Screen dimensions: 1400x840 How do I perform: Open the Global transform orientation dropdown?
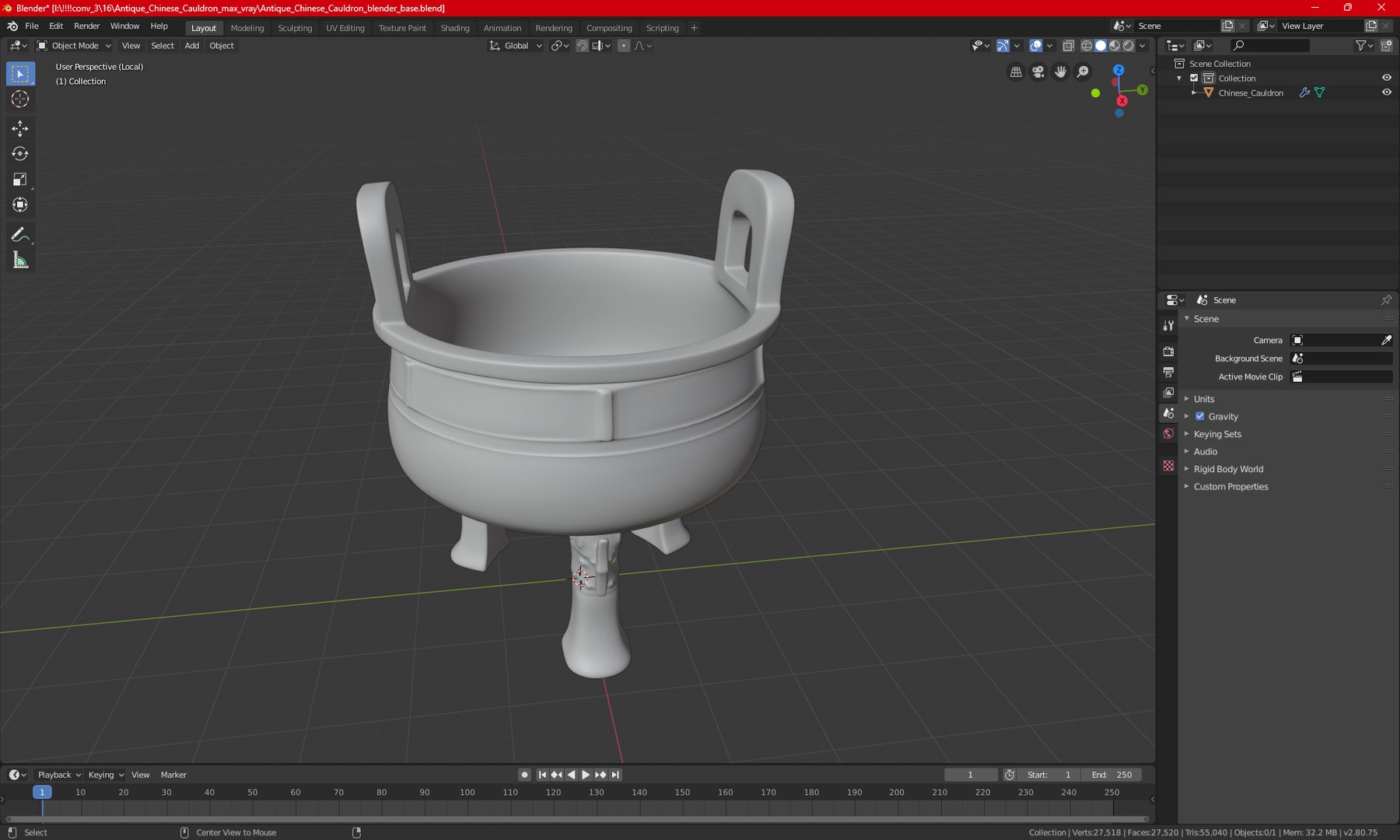pyautogui.click(x=516, y=46)
